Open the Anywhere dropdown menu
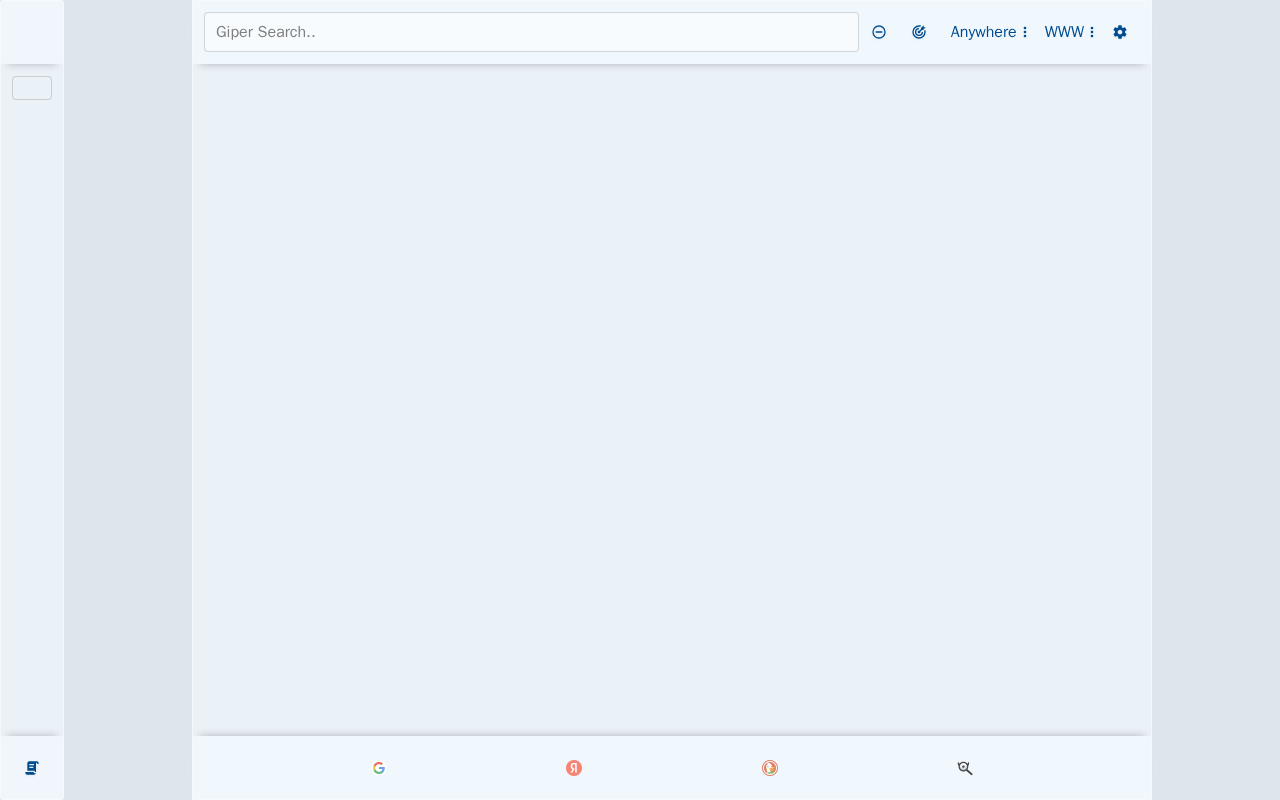 coord(989,32)
